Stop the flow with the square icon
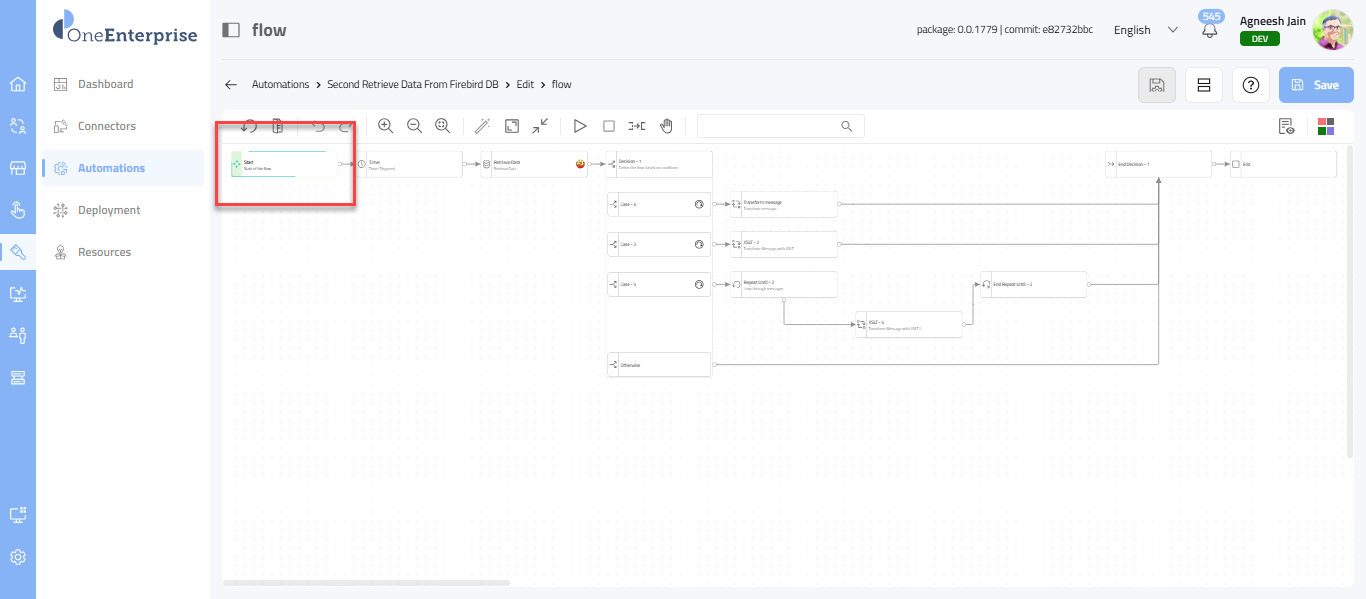1366x599 pixels. pyautogui.click(x=608, y=126)
